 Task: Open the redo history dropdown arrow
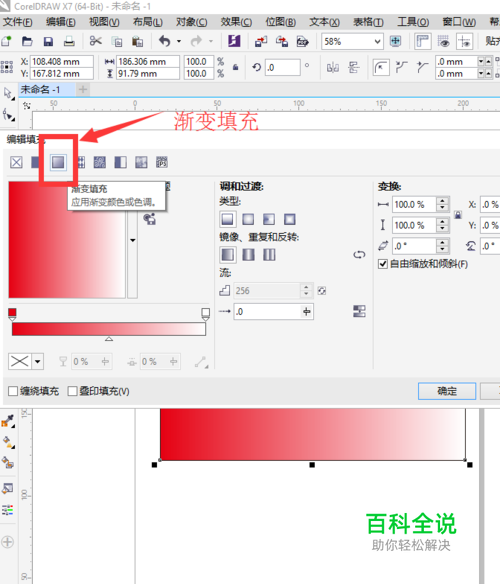coord(211,41)
